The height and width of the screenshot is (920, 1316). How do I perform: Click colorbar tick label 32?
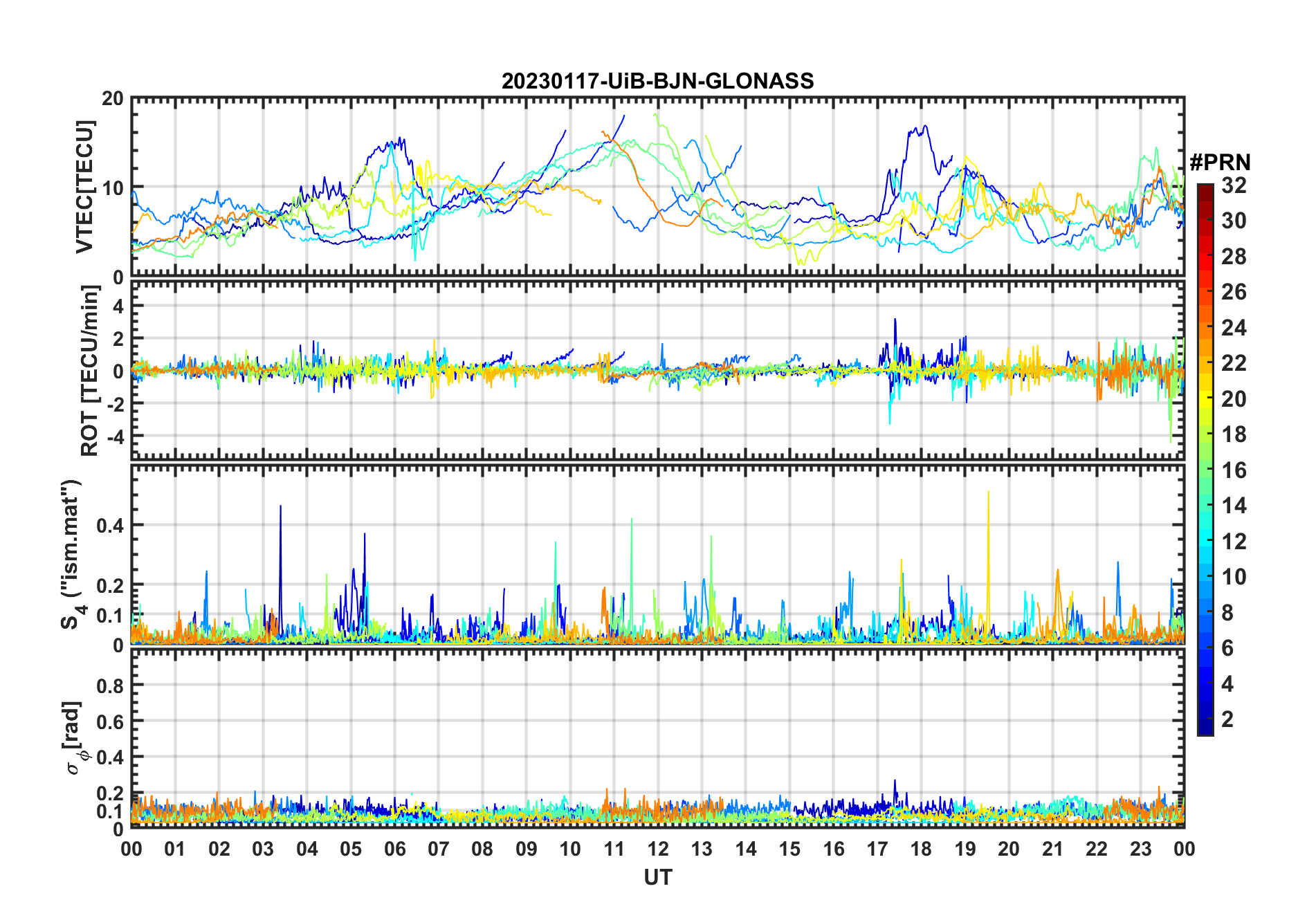[x=1234, y=185]
